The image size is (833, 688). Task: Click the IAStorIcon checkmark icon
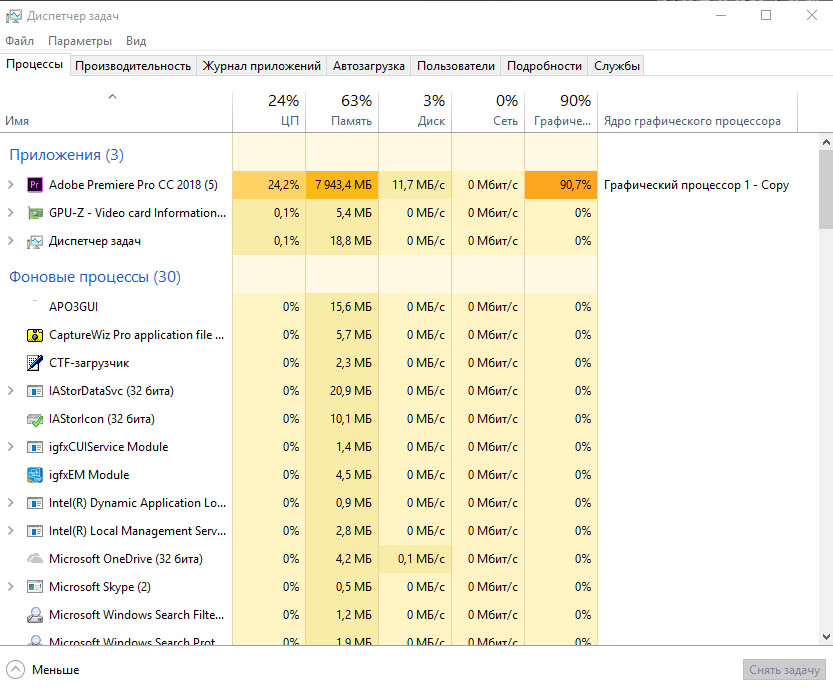35,419
